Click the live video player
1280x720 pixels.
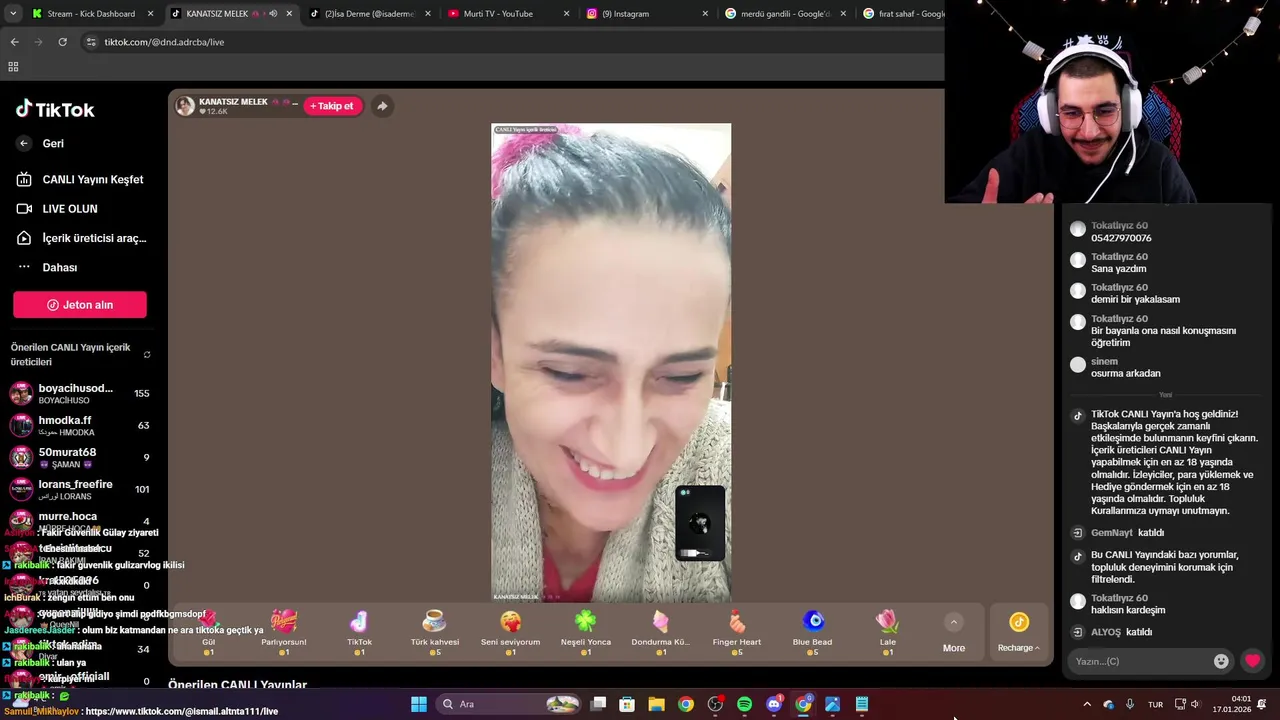(611, 362)
